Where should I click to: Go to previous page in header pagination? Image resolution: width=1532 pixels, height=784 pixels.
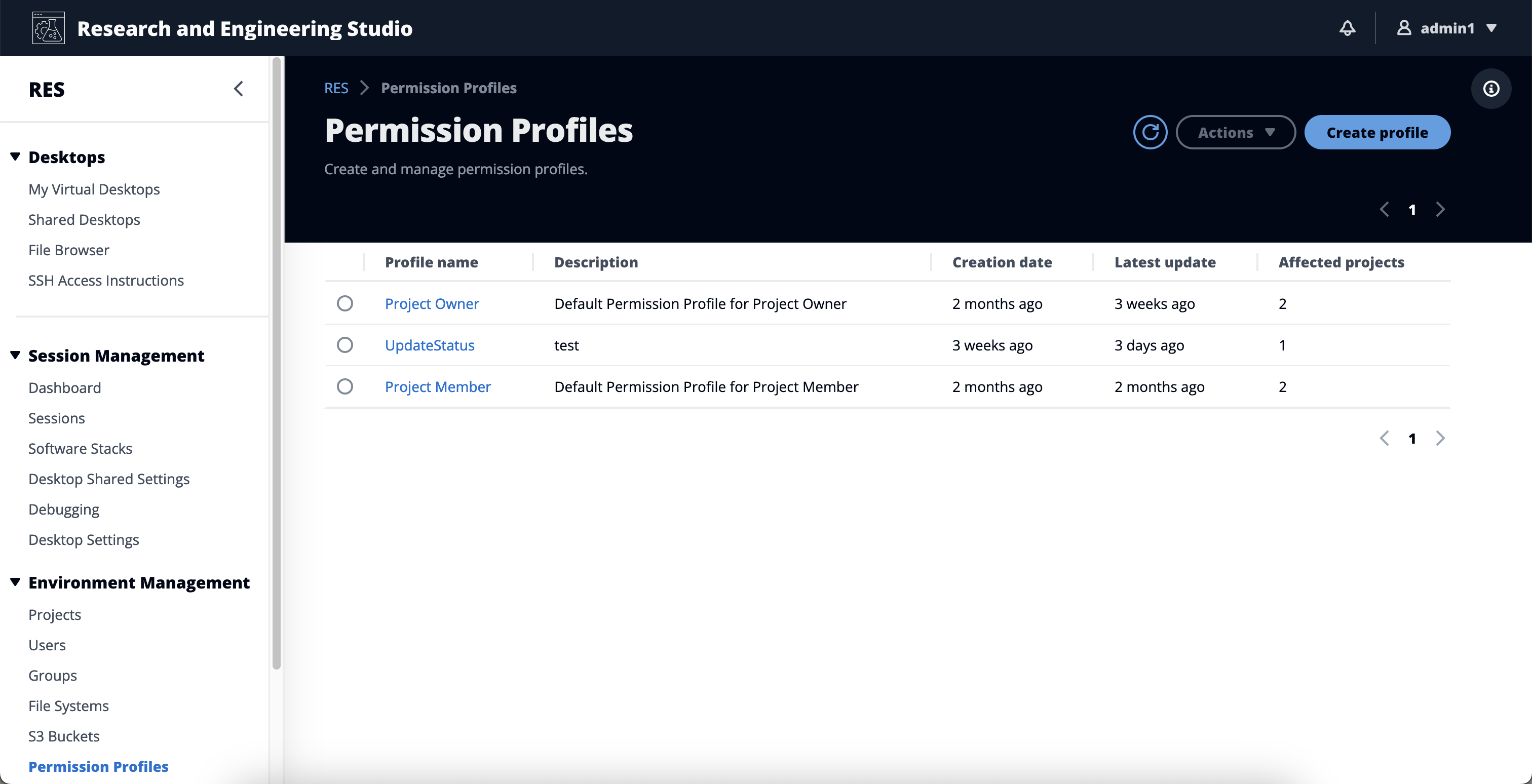coord(1385,209)
